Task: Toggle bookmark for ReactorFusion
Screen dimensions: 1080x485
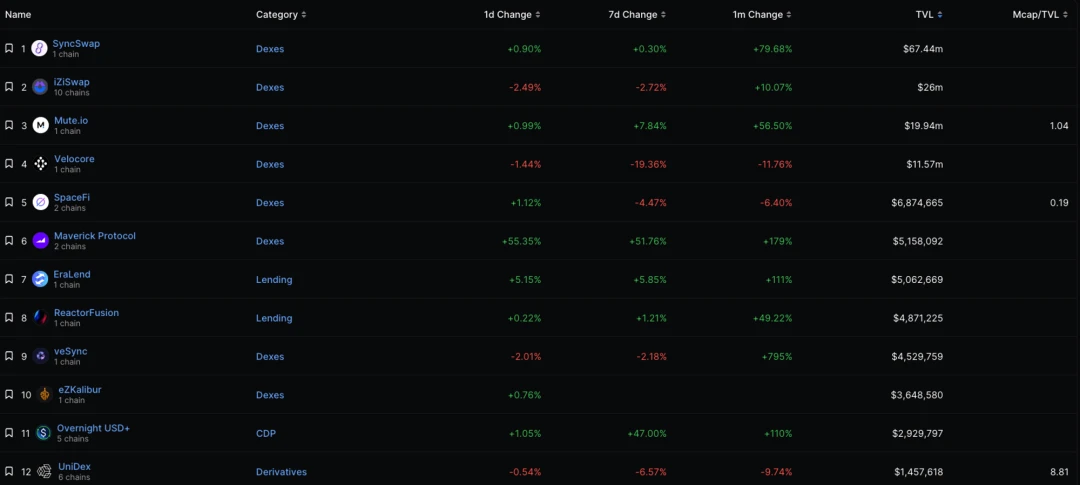Action: point(9,318)
